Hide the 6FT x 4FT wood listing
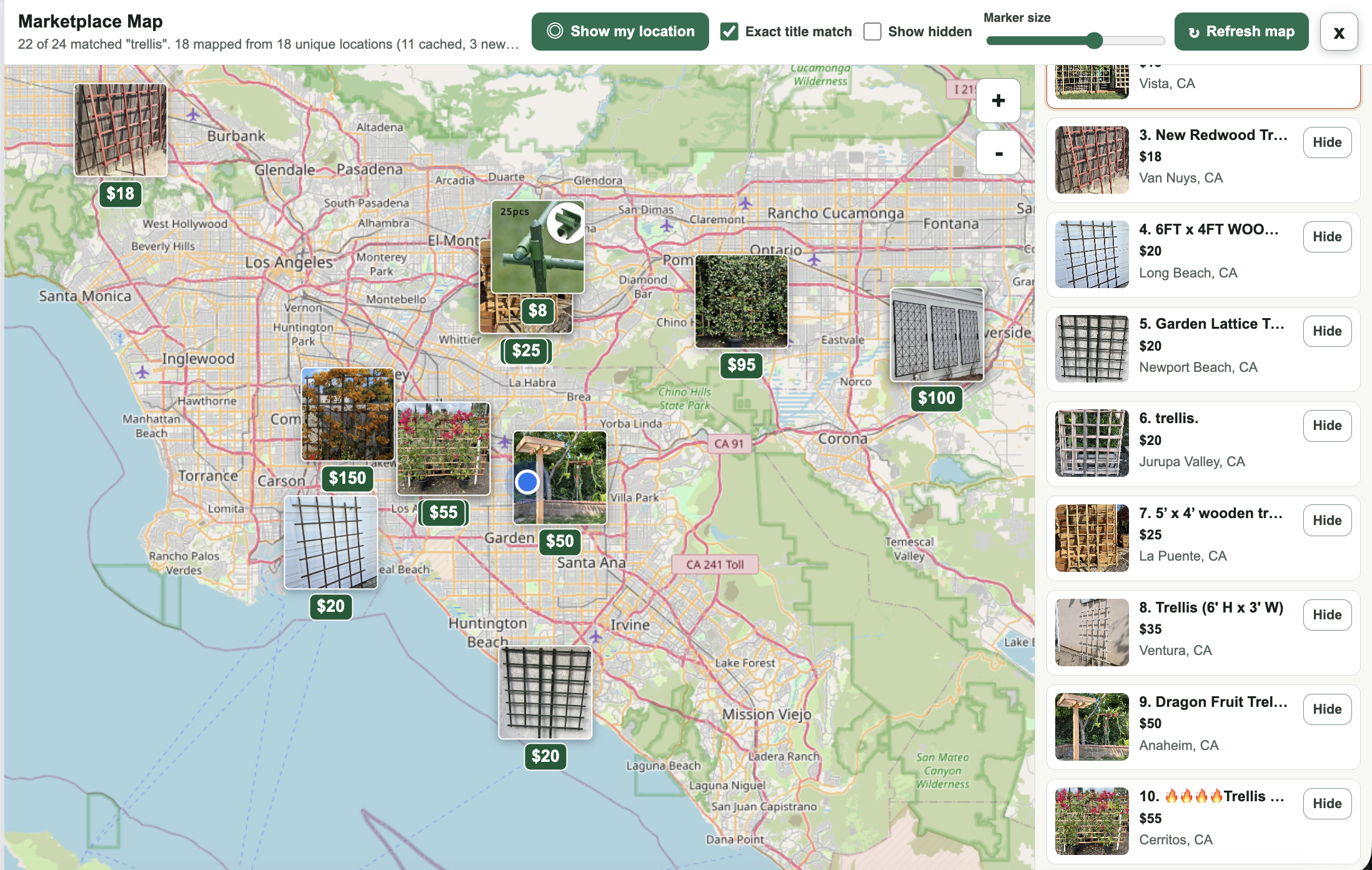 point(1327,237)
